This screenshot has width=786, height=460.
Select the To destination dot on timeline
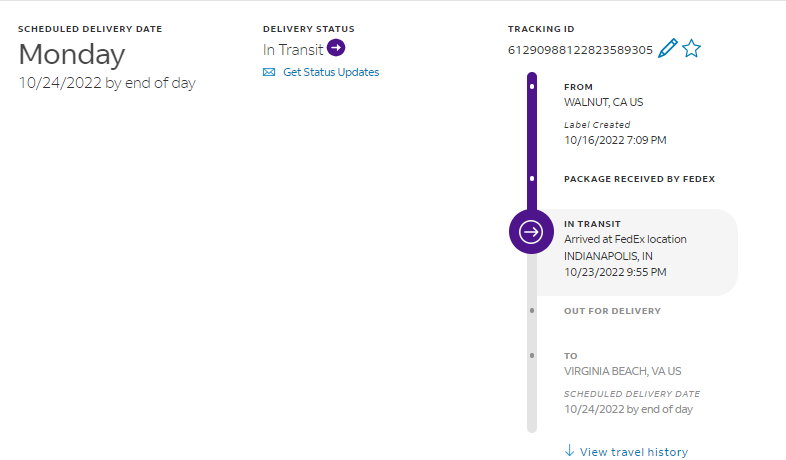[532, 355]
